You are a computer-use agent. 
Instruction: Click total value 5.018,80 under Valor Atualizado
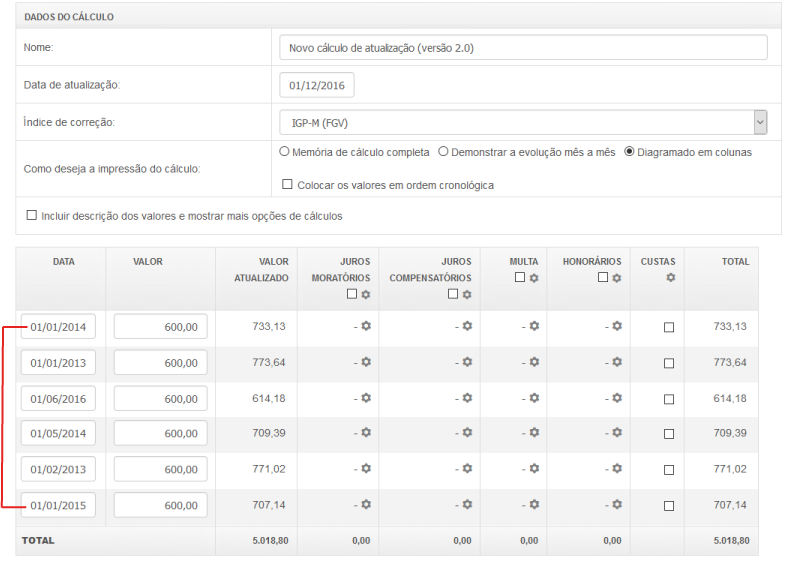tap(270, 540)
